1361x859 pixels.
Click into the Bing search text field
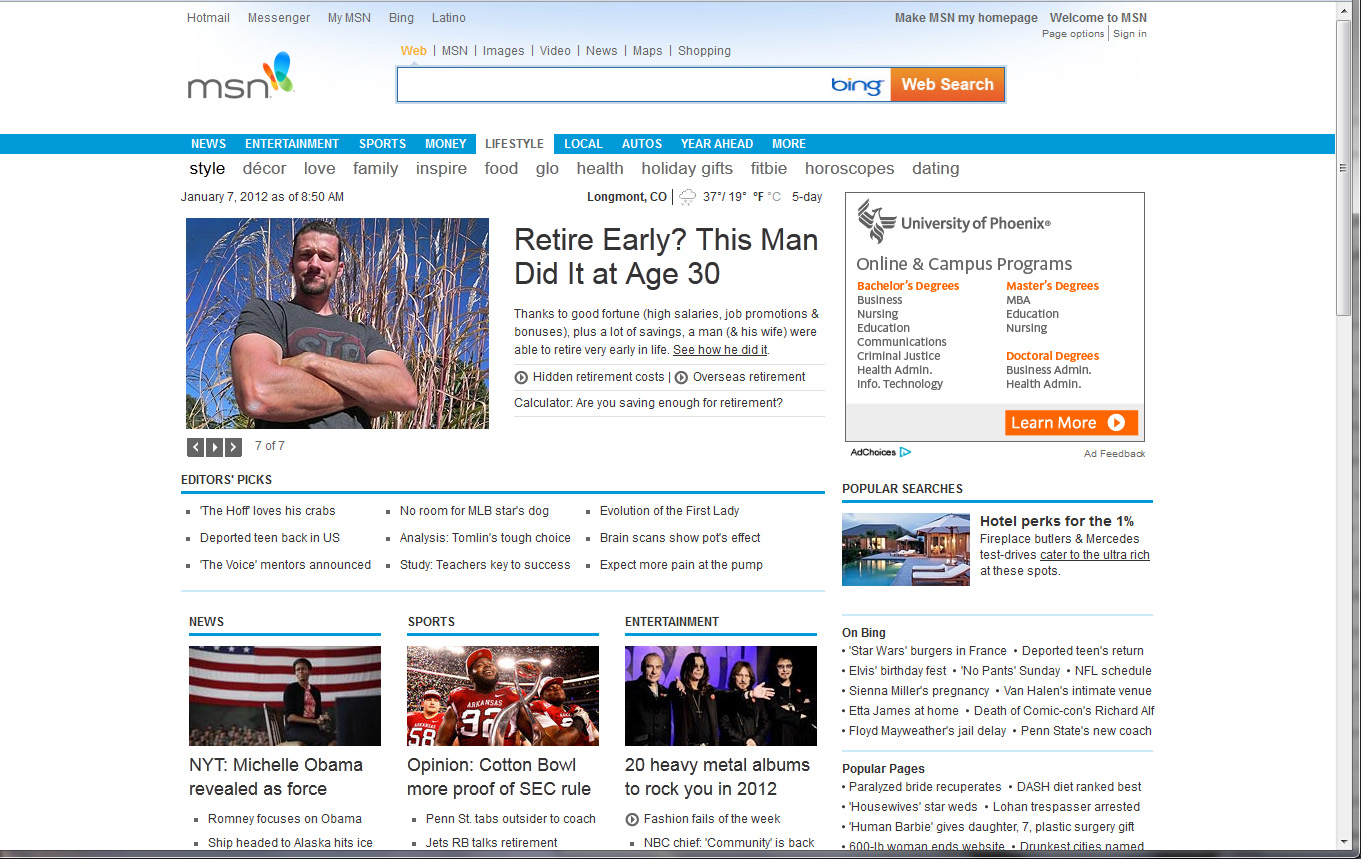point(610,85)
